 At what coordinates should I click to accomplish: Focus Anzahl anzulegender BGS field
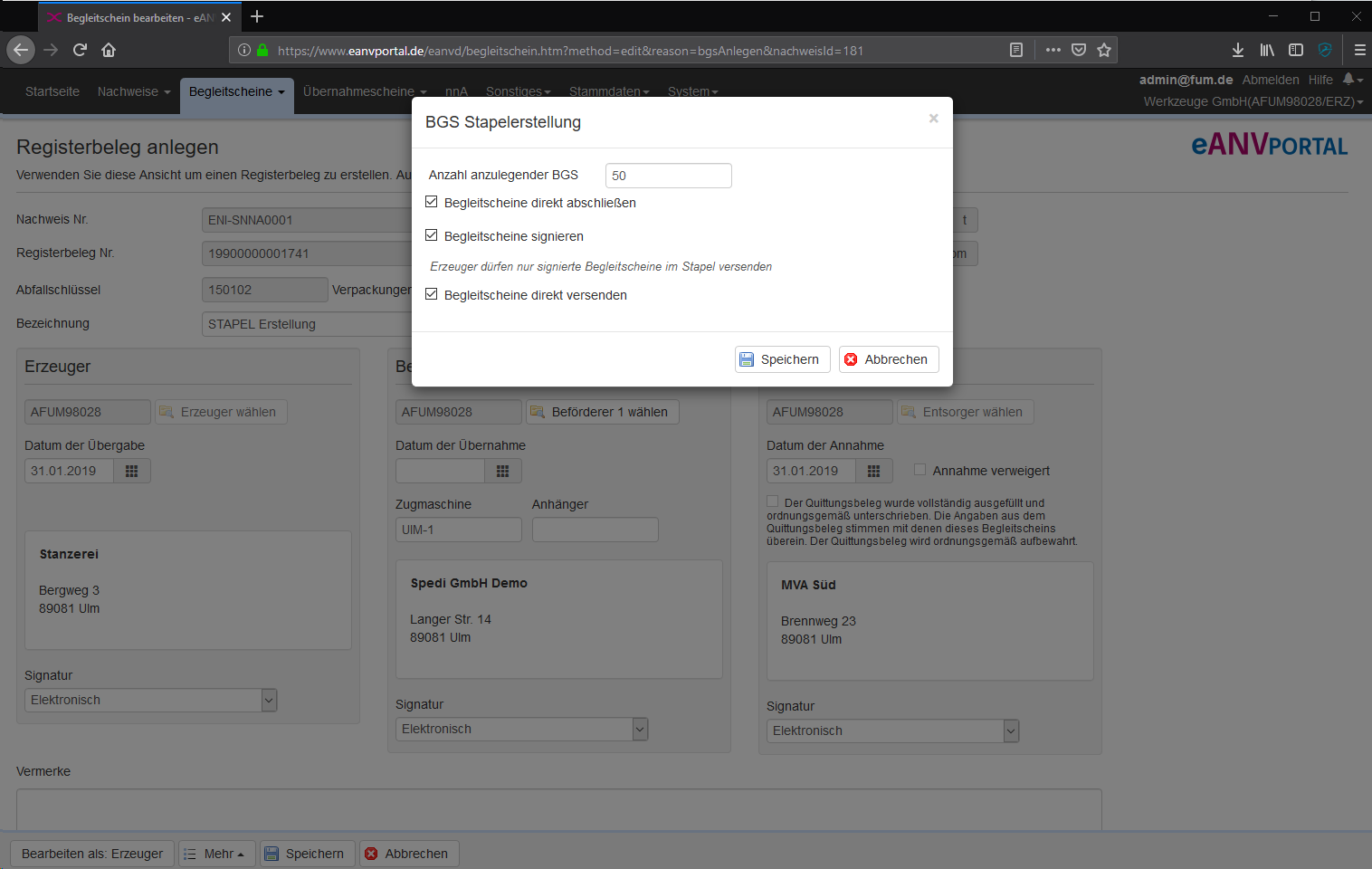668,176
